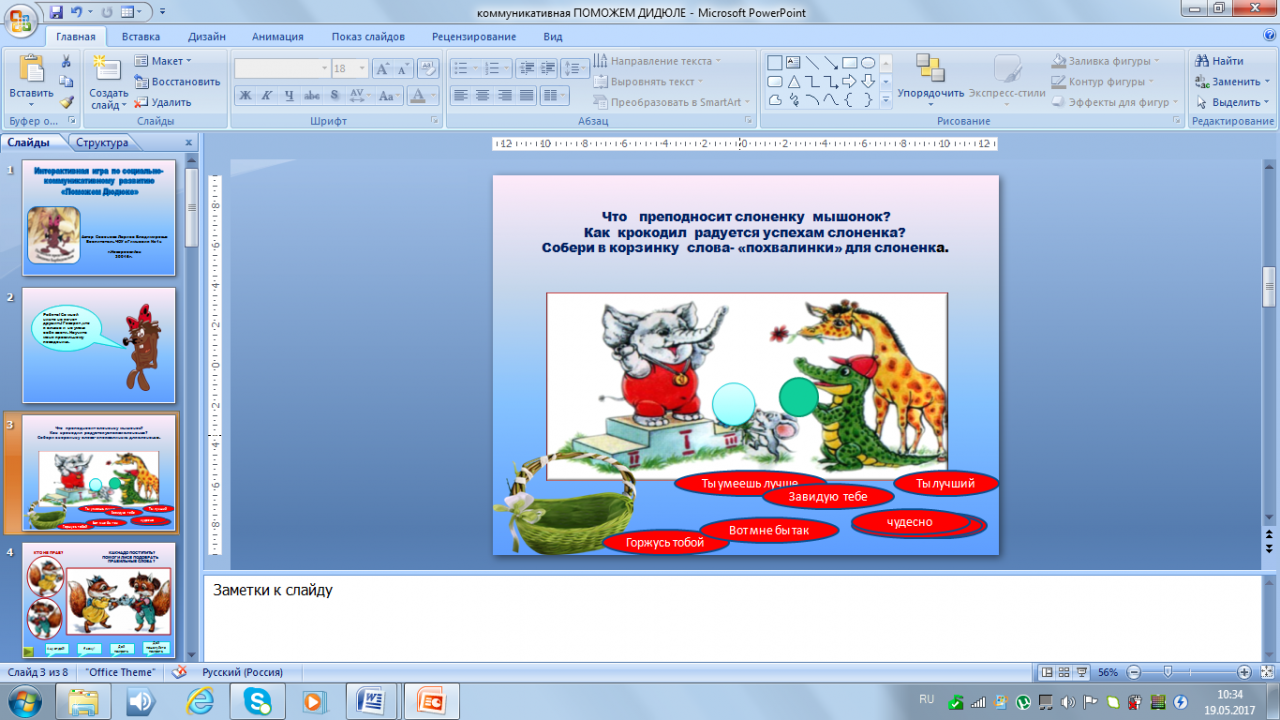
Task: Select the Format Painter brush
Action: pyautogui.click(x=66, y=102)
